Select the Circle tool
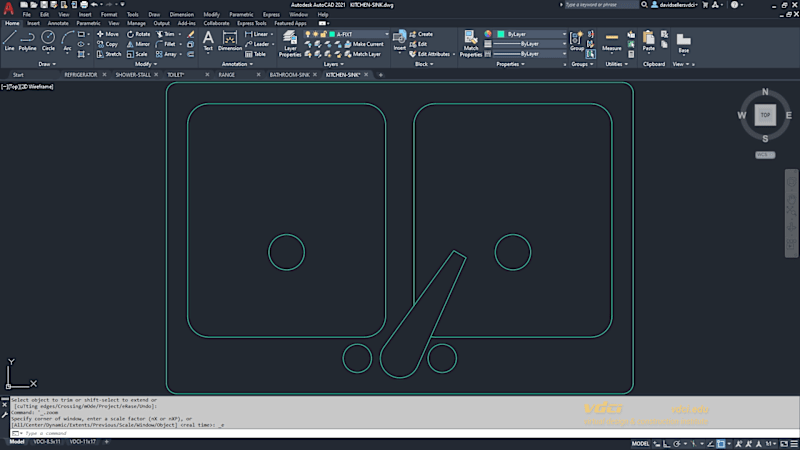Image resolution: width=800 pixels, height=450 pixels. [x=48, y=40]
